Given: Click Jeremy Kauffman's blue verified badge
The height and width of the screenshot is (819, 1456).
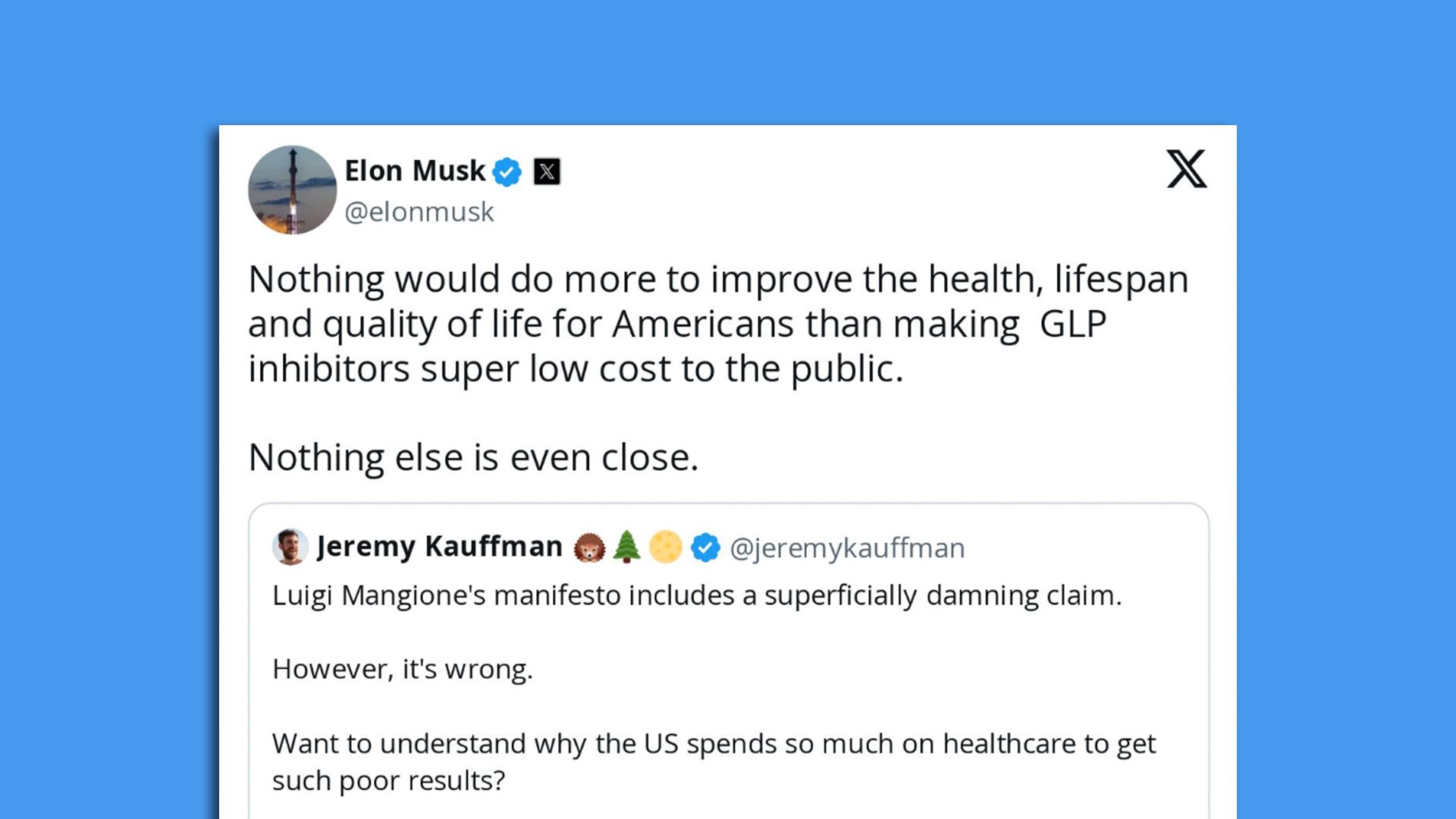Looking at the screenshot, I should [705, 546].
